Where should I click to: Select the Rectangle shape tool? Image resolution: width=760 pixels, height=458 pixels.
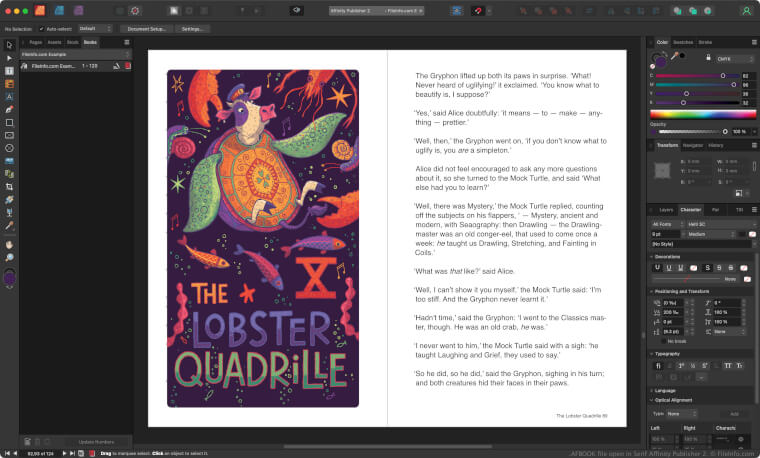tap(9, 123)
